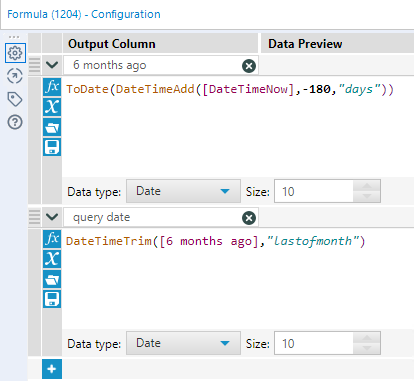
Task: Open X variables list for 6 months ago
Action: (x=52, y=107)
